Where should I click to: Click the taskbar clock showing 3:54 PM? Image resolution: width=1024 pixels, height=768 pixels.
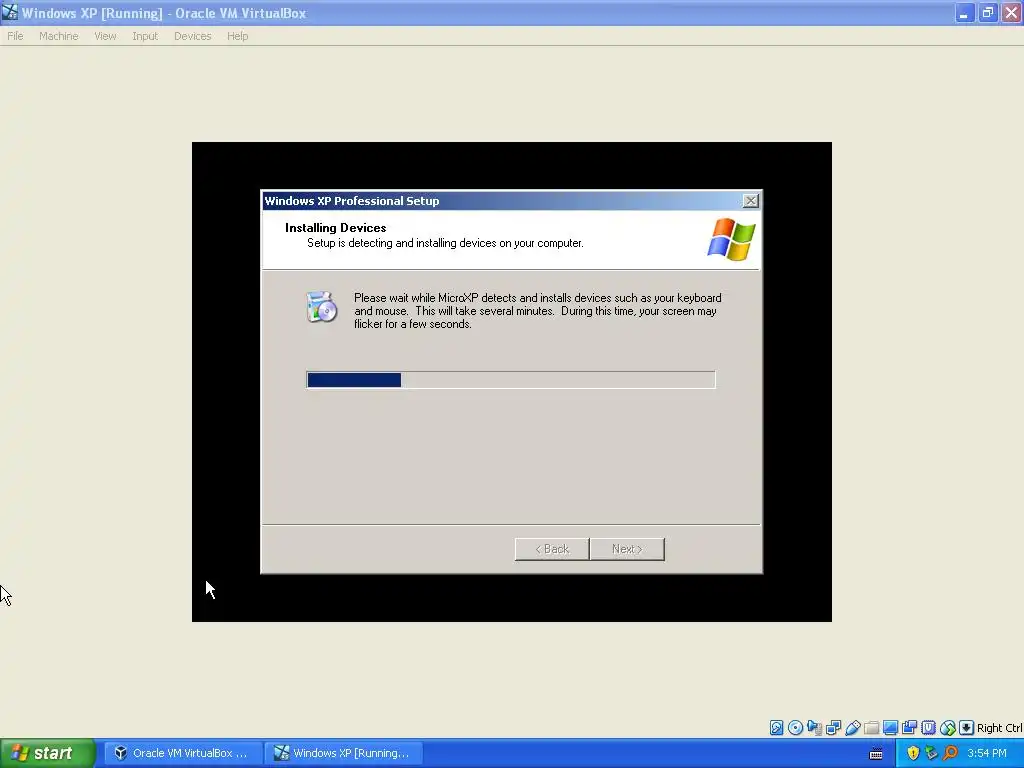coord(987,753)
